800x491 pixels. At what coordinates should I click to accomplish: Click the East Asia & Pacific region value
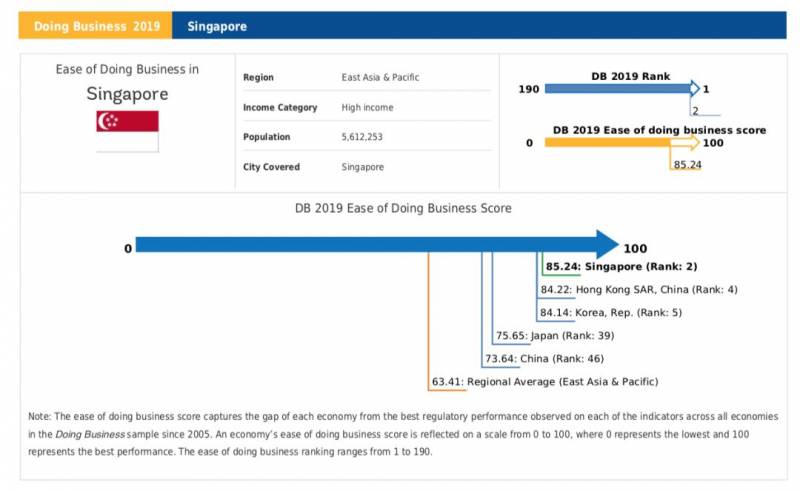[x=382, y=78]
